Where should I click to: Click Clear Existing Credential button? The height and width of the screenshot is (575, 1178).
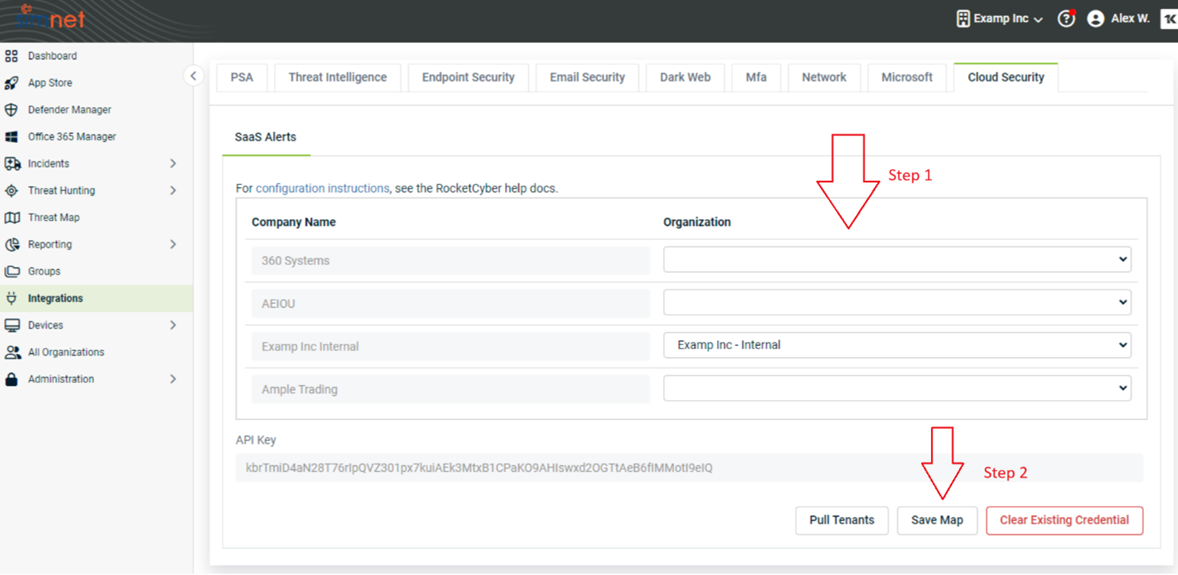point(1064,520)
